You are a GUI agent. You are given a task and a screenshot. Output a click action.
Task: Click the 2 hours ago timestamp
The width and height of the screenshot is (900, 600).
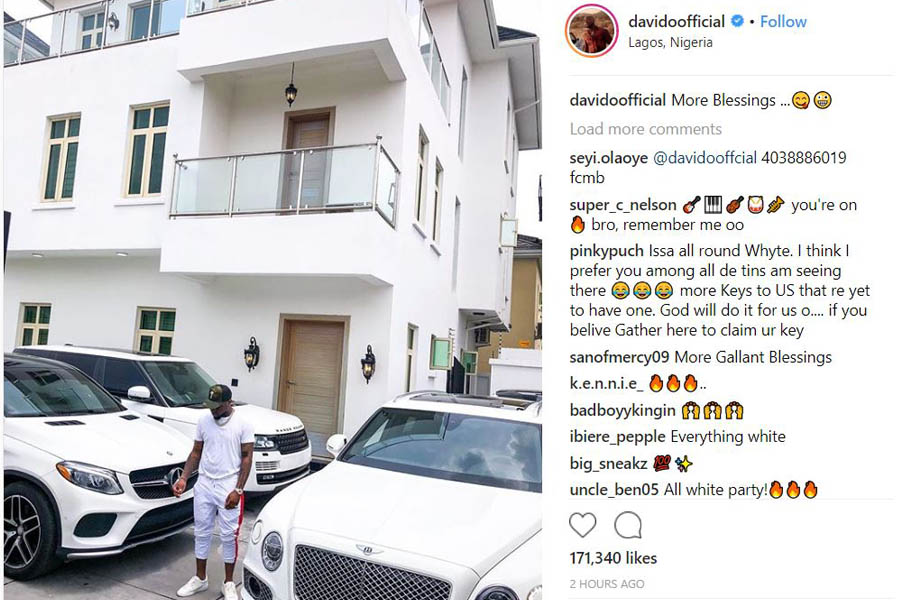pos(607,584)
